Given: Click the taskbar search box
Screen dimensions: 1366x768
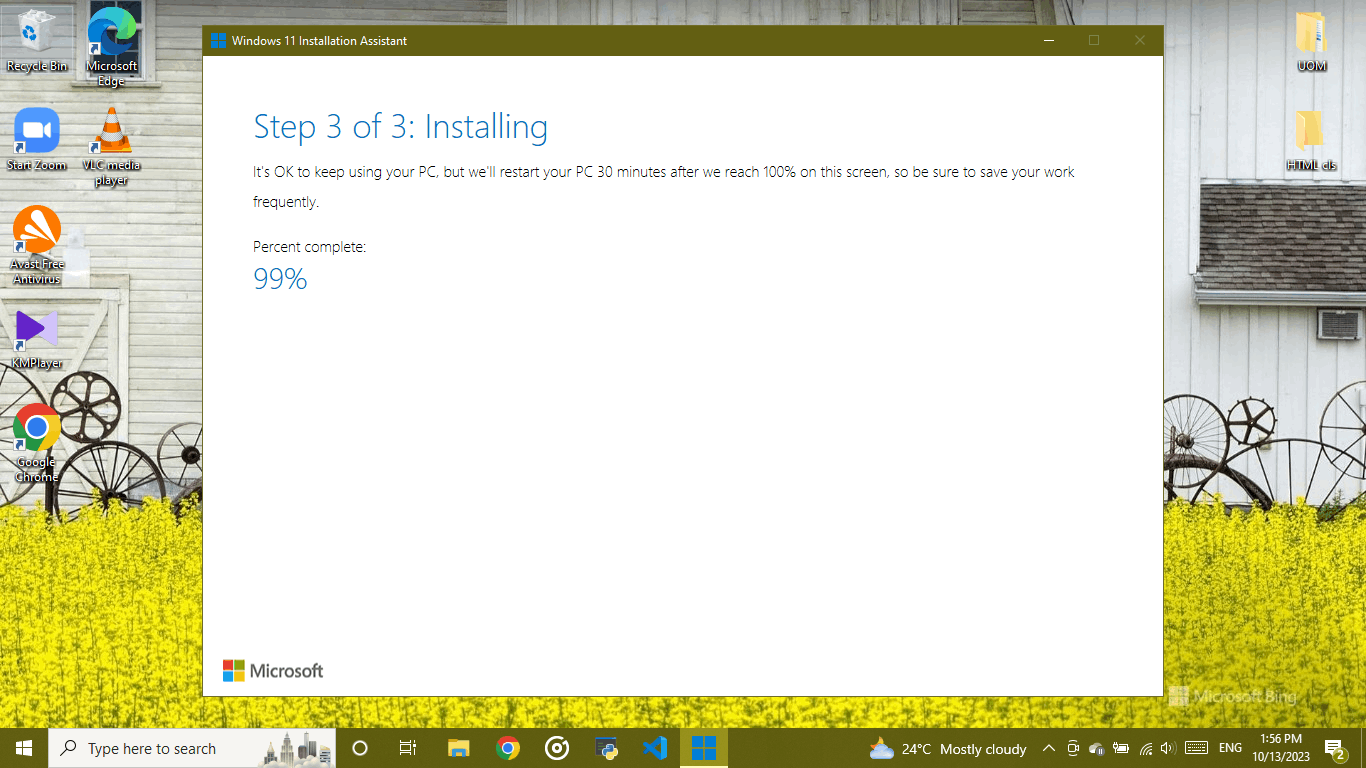Looking at the screenshot, I should tap(192, 748).
